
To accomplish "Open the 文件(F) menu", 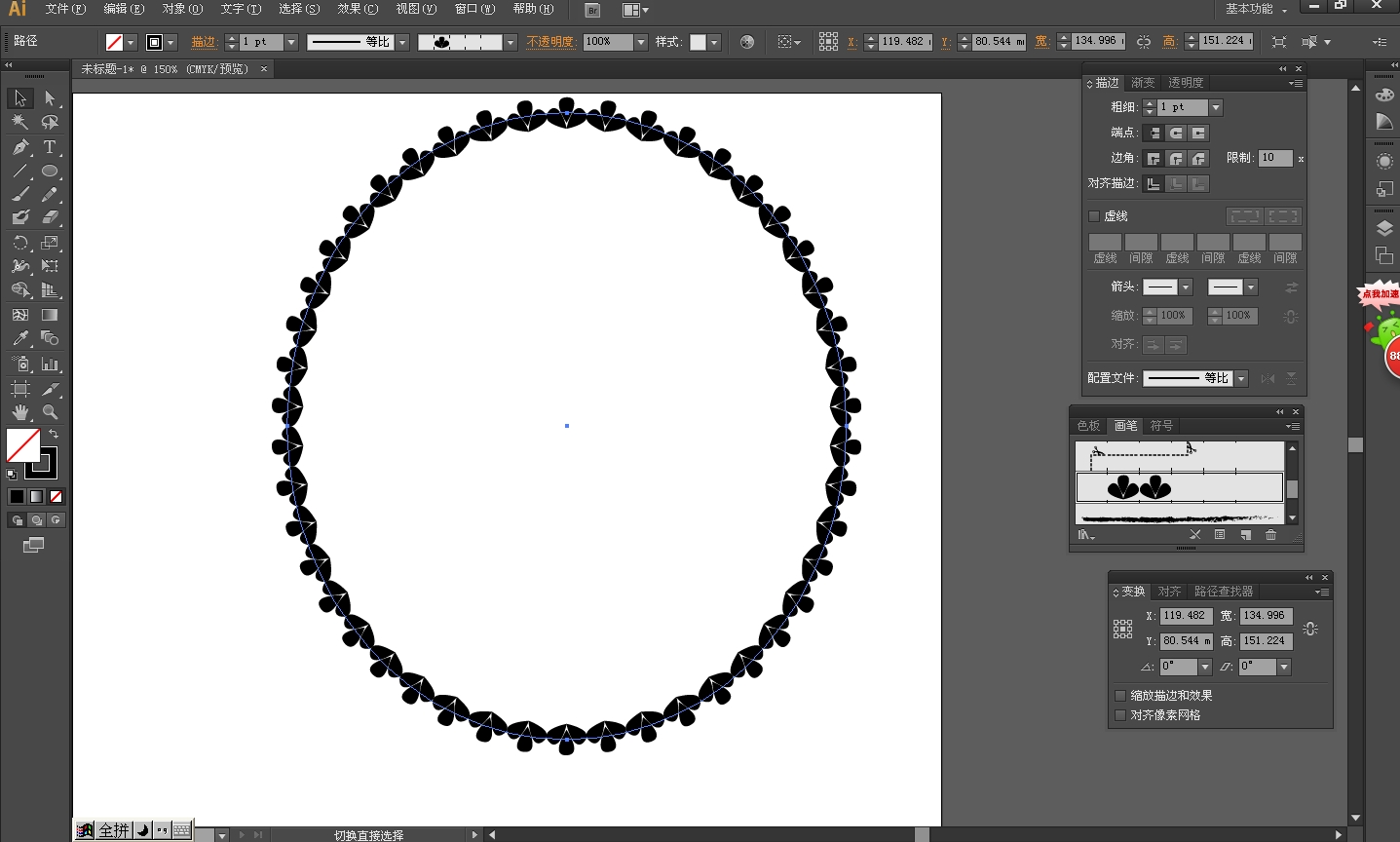I will [x=65, y=9].
